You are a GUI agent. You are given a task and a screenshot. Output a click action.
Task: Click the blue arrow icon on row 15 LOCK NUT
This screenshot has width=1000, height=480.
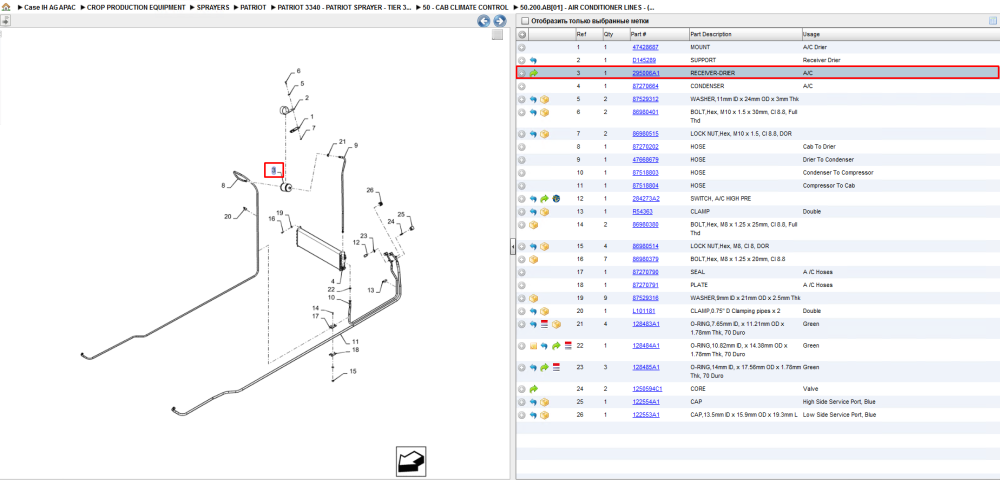click(533, 247)
